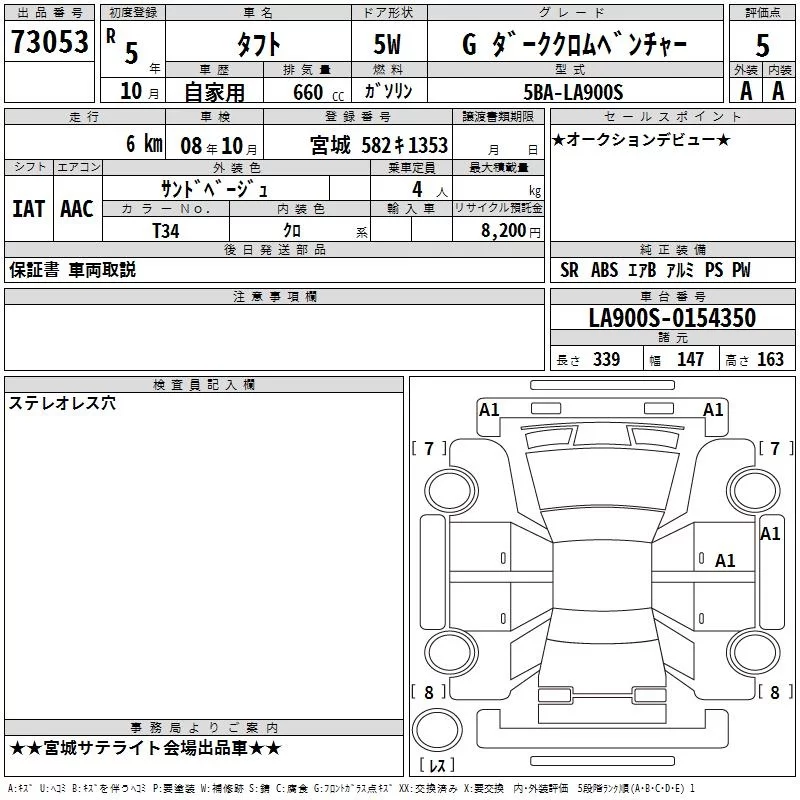Select the model code 5BA-LA900S
The height and width of the screenshot is (800, 800).
coord(573,92)
